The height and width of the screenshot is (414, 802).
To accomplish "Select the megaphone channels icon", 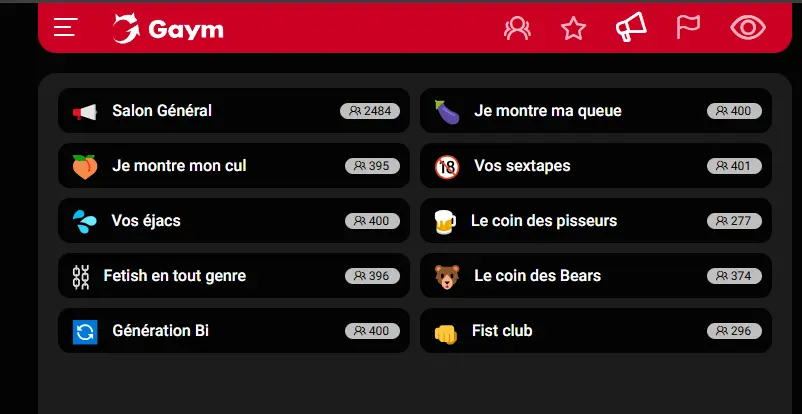I will tap(631, 28).
